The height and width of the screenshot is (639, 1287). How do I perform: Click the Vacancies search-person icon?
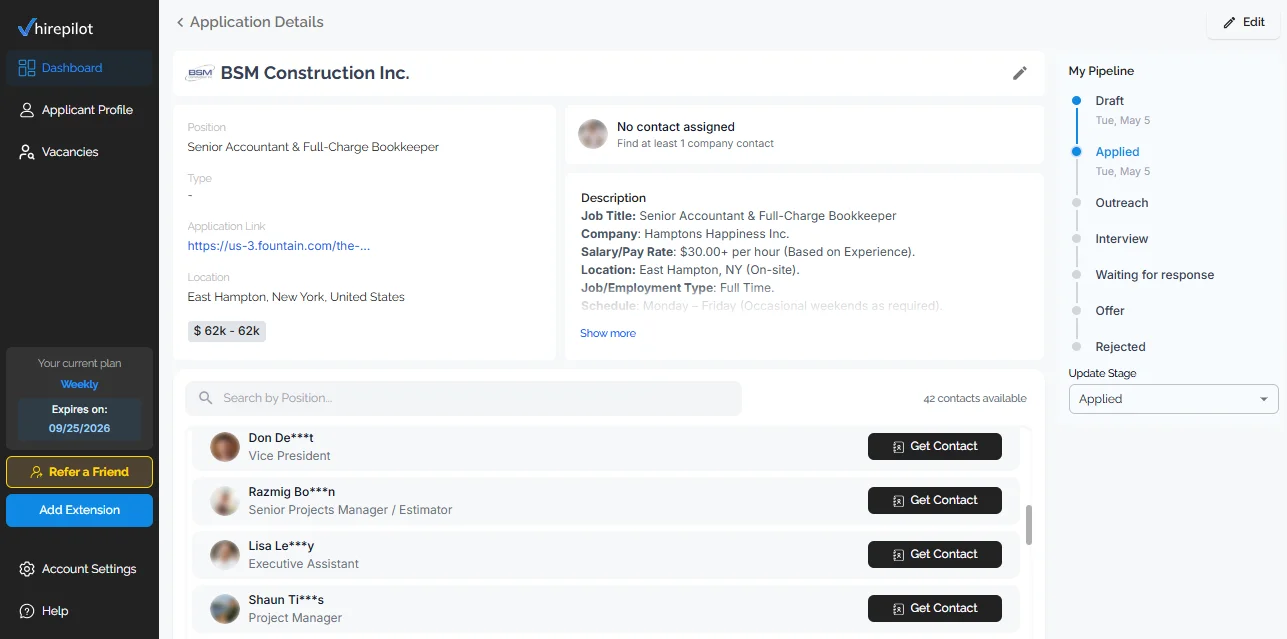point(27,152)
